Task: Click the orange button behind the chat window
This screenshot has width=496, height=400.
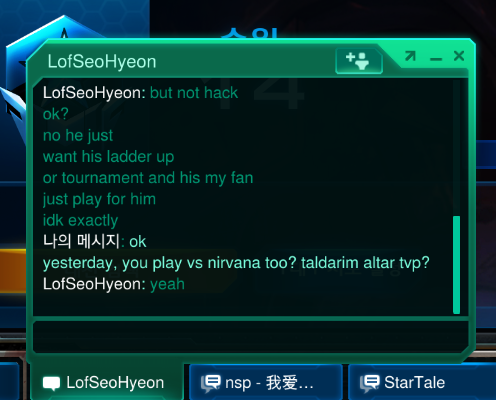Action: coord(13,272)
